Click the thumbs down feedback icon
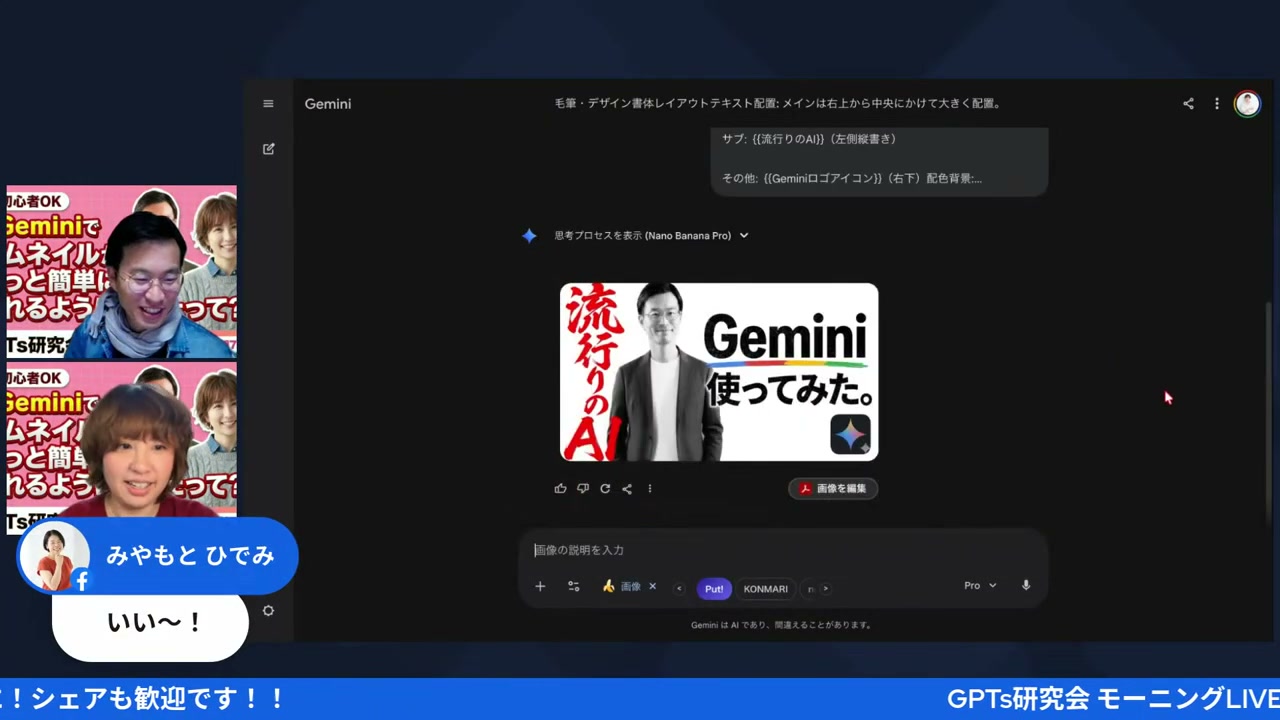The height and width of the screenshot is (720, 1280). 583,488
